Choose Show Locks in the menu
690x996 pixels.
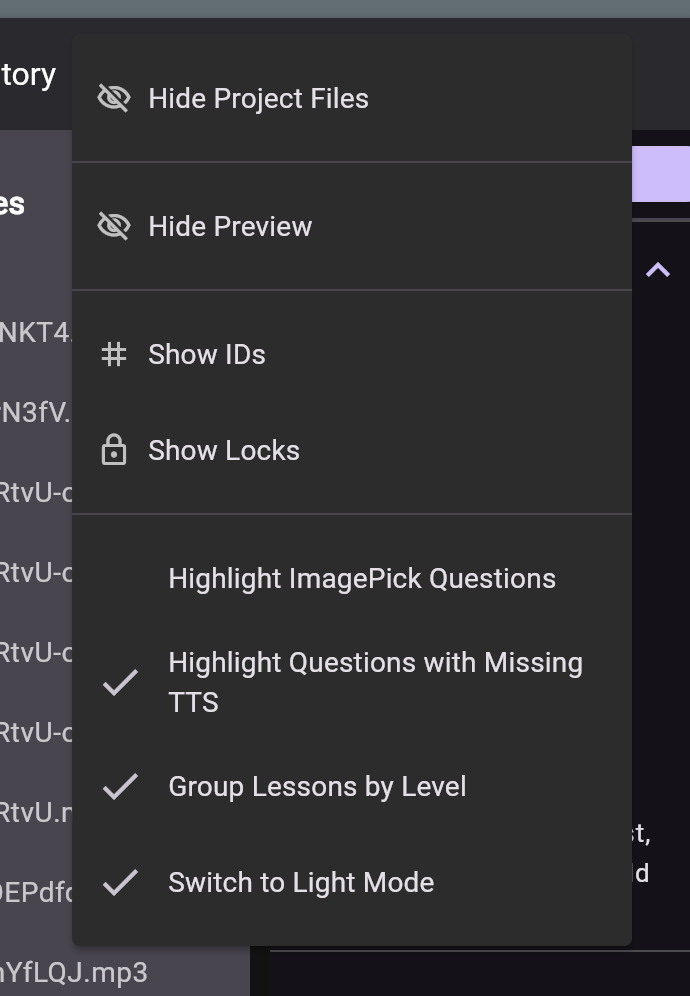point(224,451)
